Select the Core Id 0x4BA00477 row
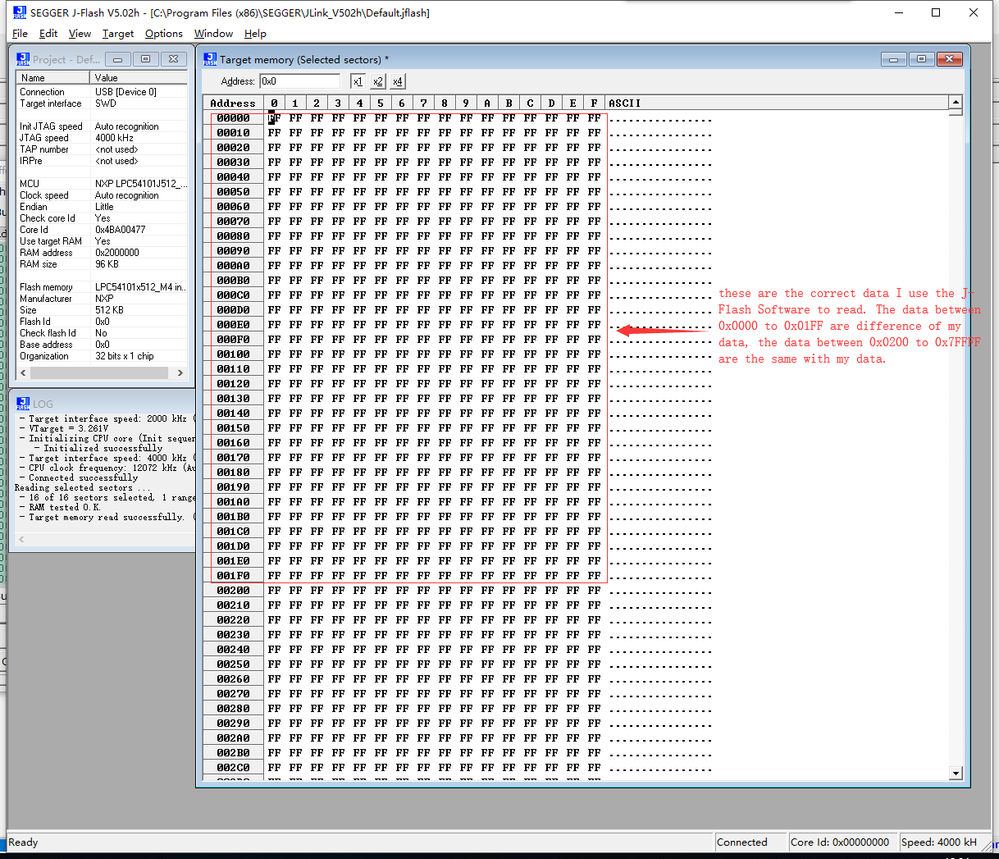The height and width of the screenshot is (859, 999). pyautogui.click(x=102, y=229)
